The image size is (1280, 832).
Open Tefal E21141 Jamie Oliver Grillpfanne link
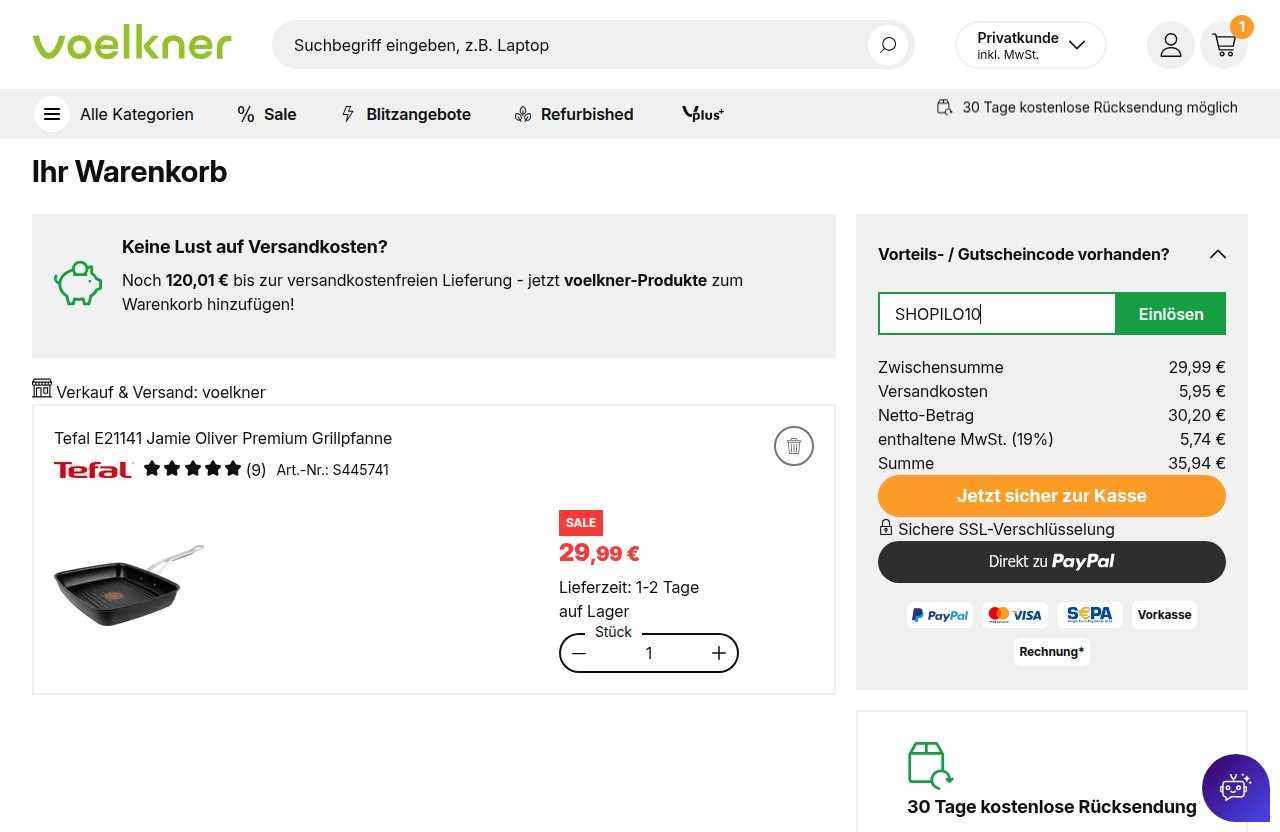223,438
